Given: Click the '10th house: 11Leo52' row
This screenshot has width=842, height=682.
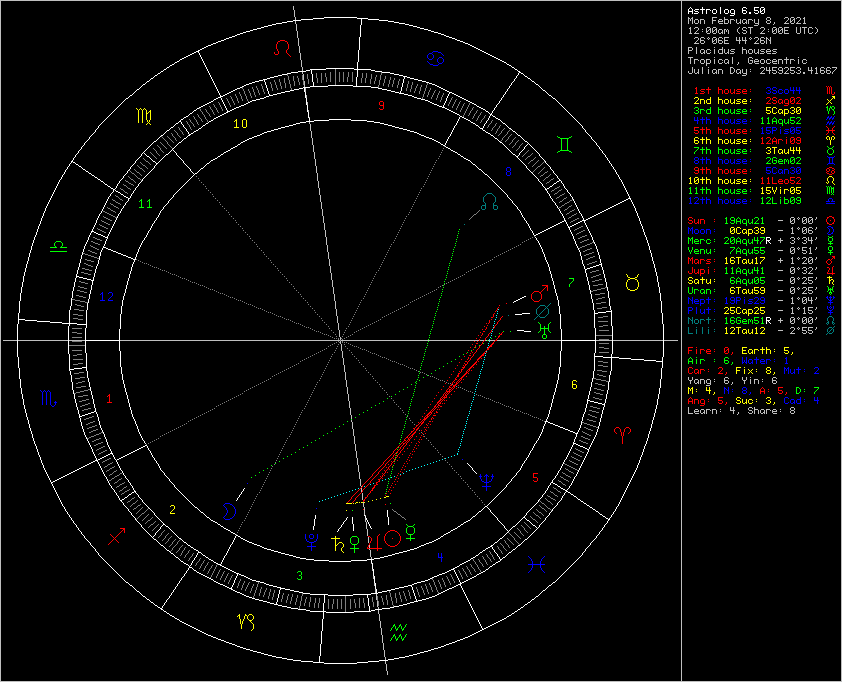Looking at the screenshot, I should (x=761, y=181).
